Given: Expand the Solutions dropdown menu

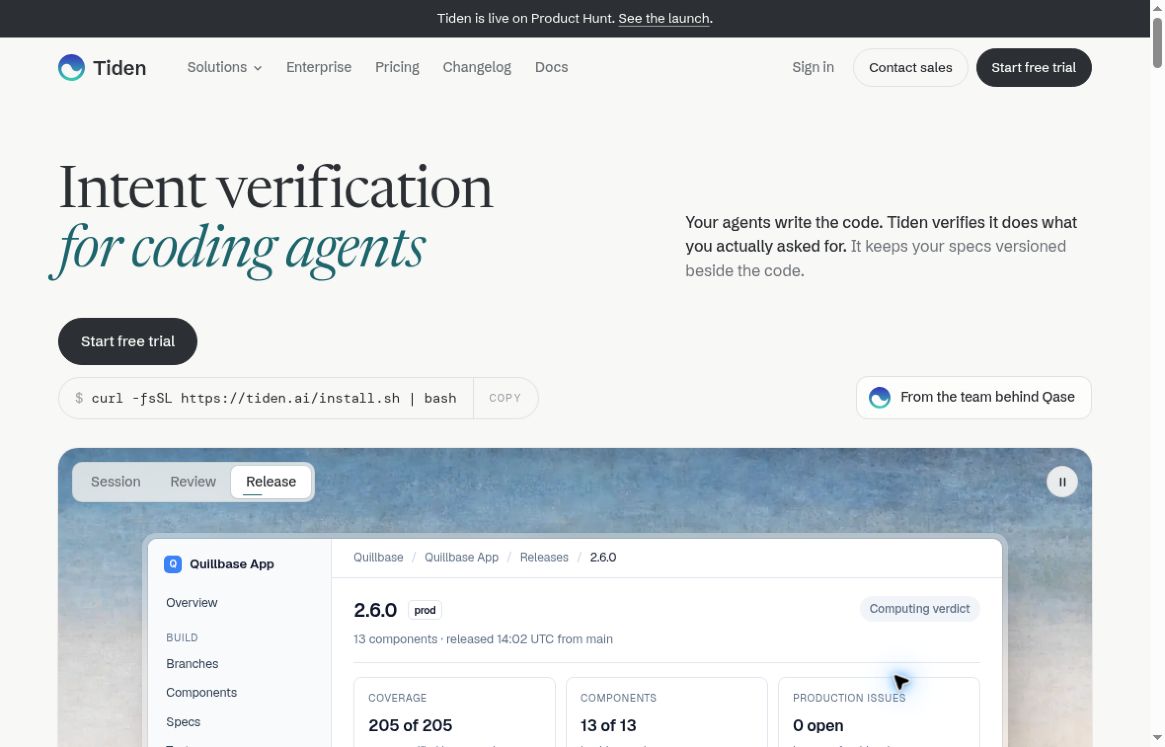Looking at the screenshot, I should [224, 67].
